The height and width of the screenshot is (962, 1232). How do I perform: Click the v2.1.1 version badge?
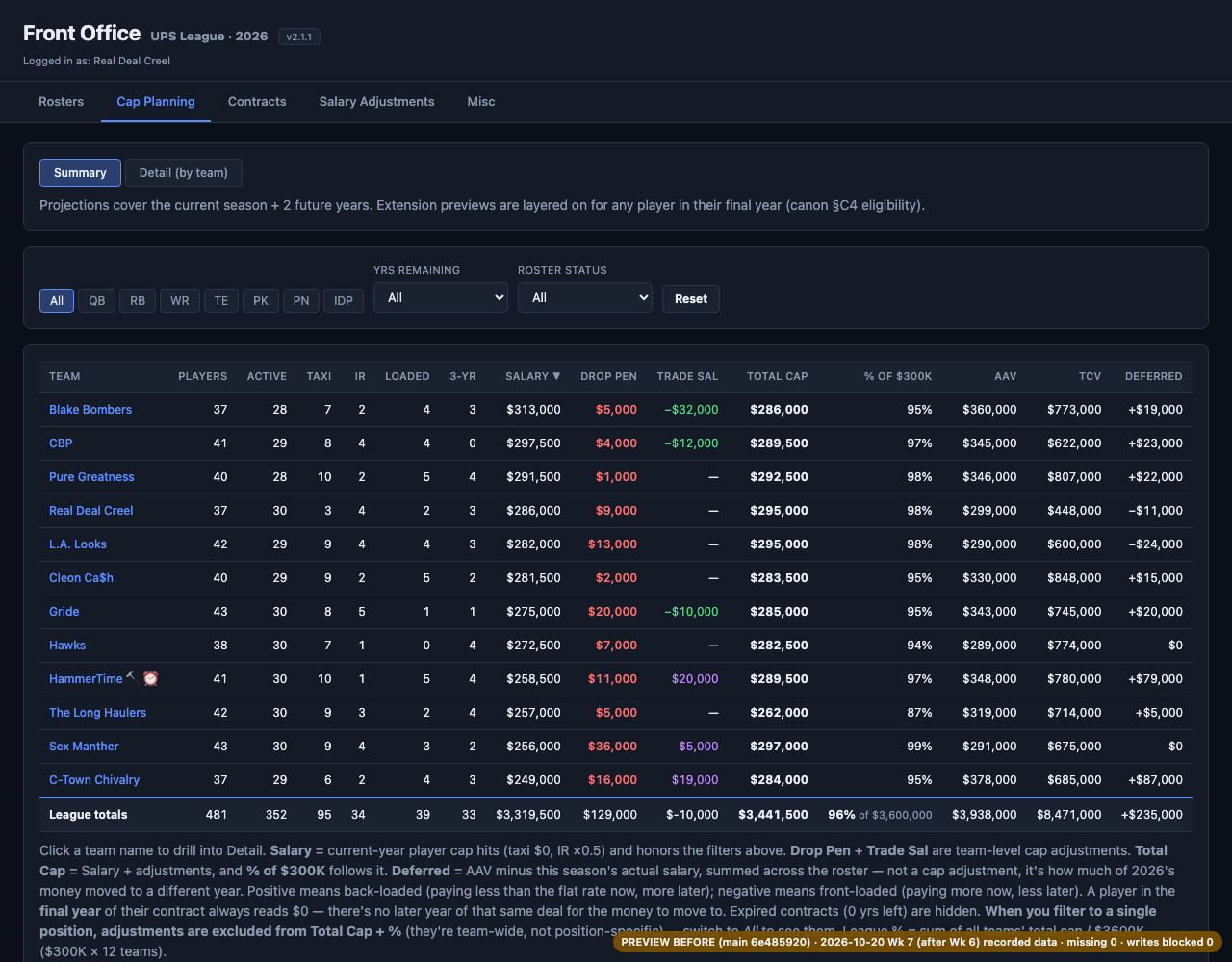[299, 37]
